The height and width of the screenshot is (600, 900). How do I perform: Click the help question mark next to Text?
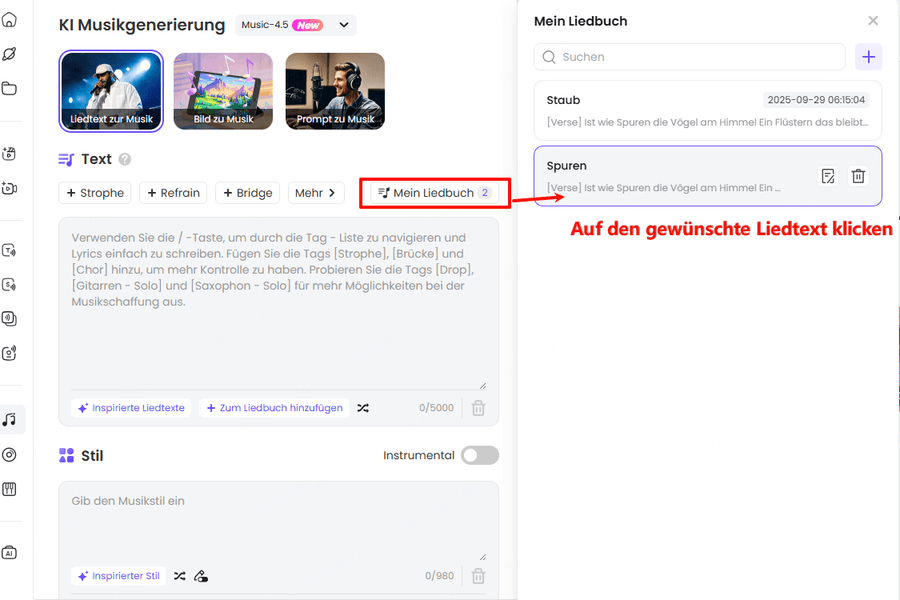tap(125, 159)
